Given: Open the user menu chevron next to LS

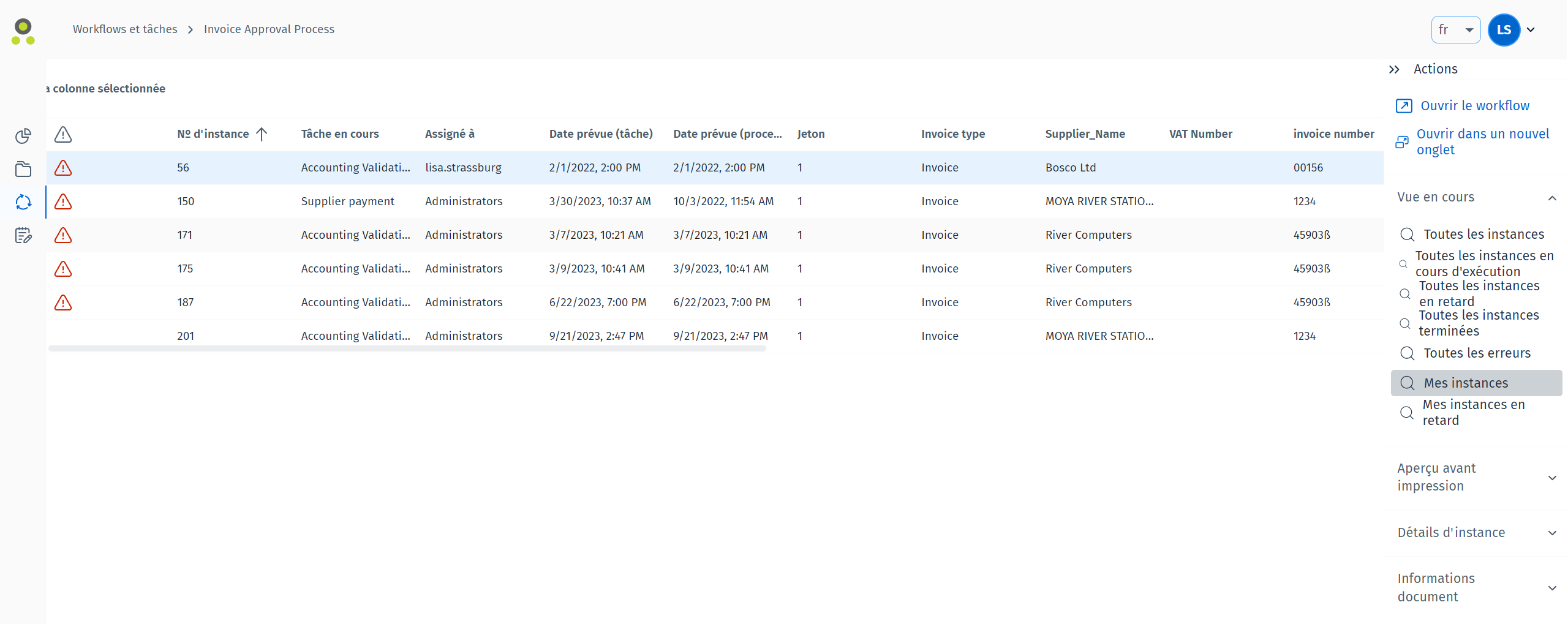Looking at the screenshot, I should pyautogui.click(x=1531, y=30).
